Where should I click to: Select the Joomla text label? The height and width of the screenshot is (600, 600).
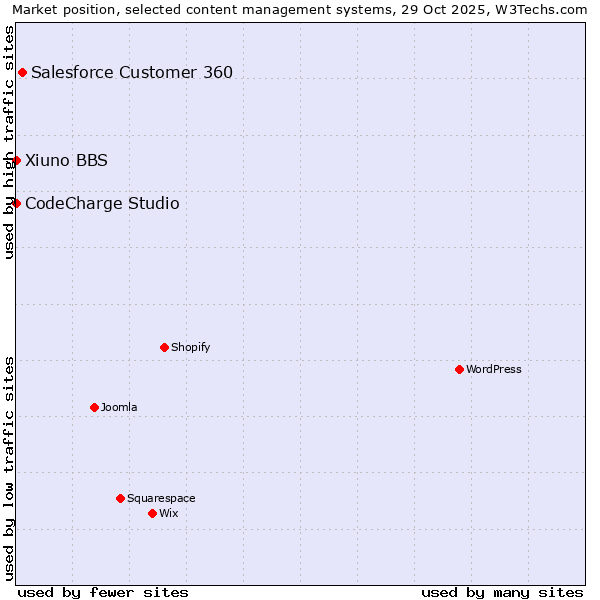(119, 407)
